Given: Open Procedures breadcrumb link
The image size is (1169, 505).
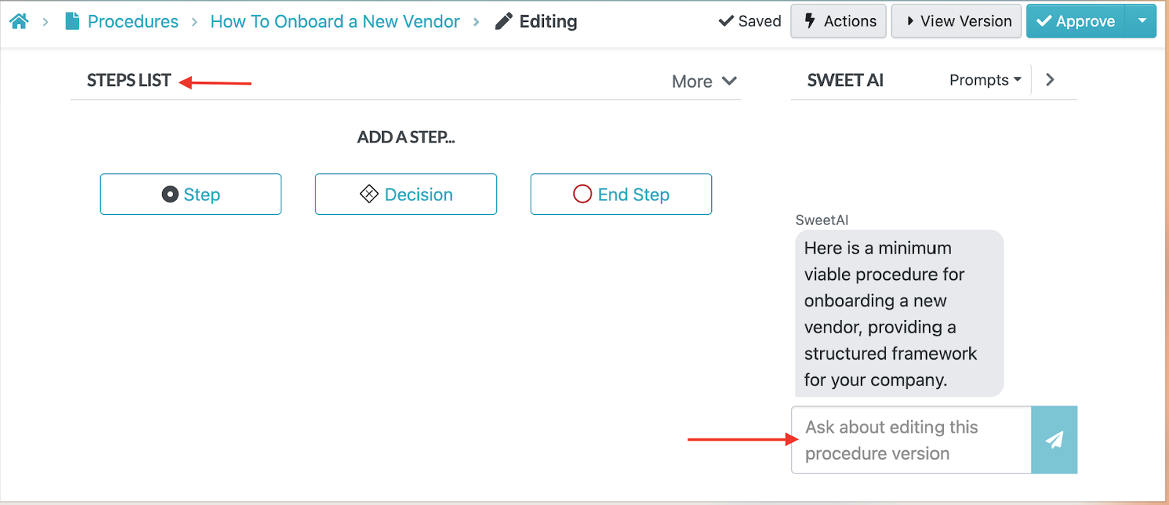Looking at the screenshot, I should (133, 21).
